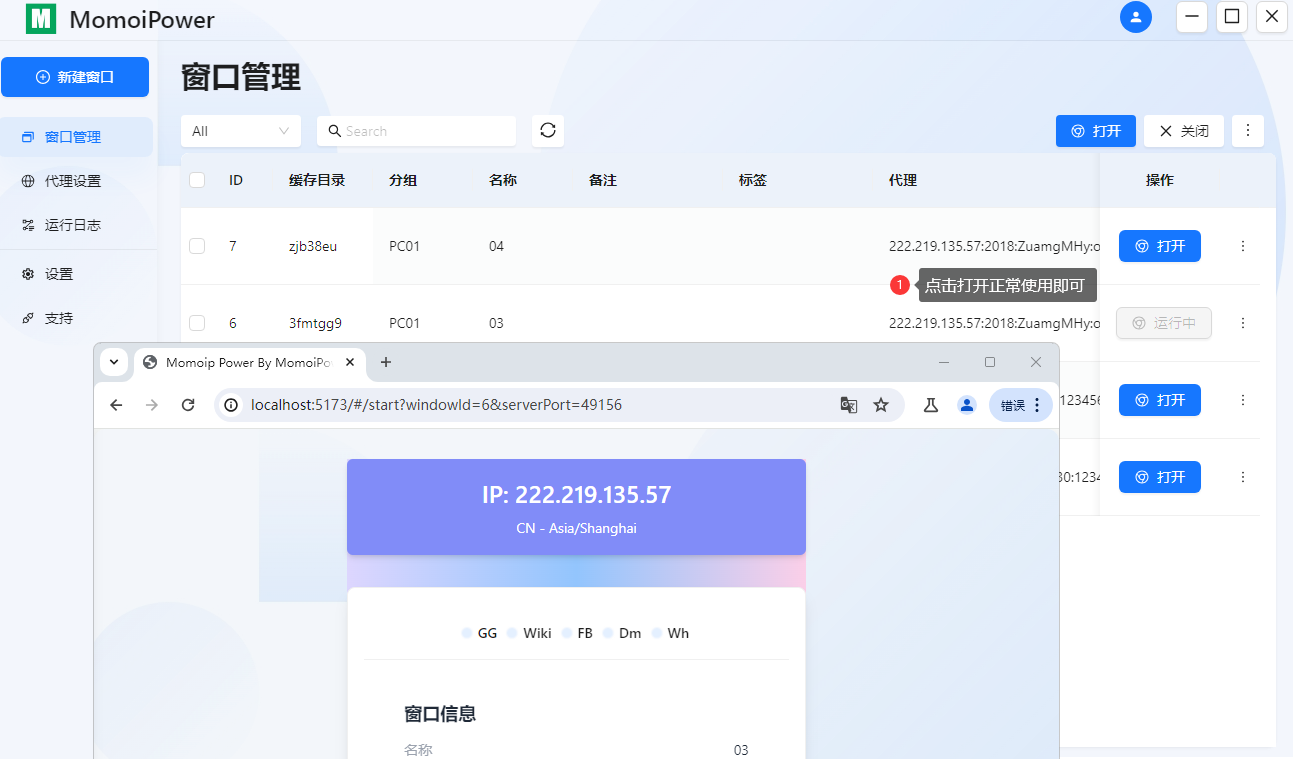Expand the browser tab search chevron
The image size is (1293, 759).
coord(113,362)
